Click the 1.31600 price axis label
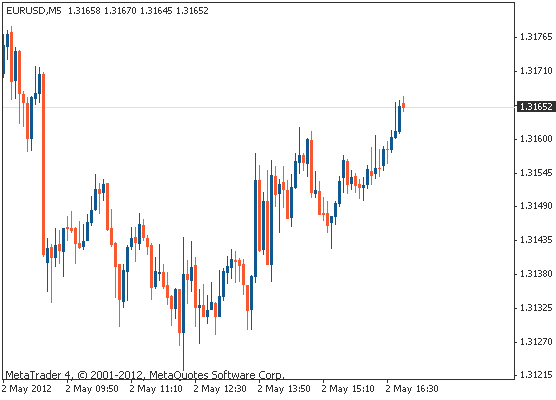 click(x=536, y=139)
